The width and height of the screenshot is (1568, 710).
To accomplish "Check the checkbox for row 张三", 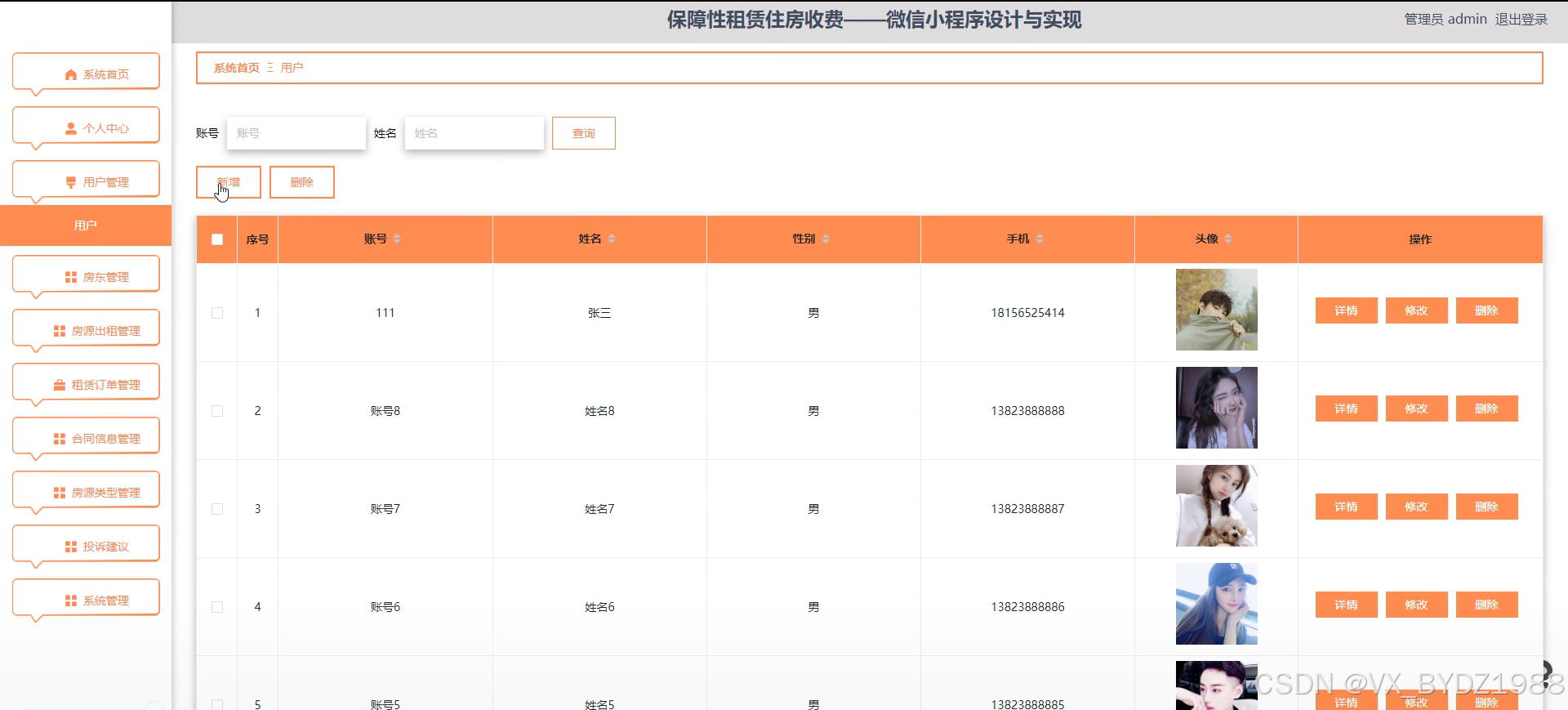I will click(x=217, y=313).
